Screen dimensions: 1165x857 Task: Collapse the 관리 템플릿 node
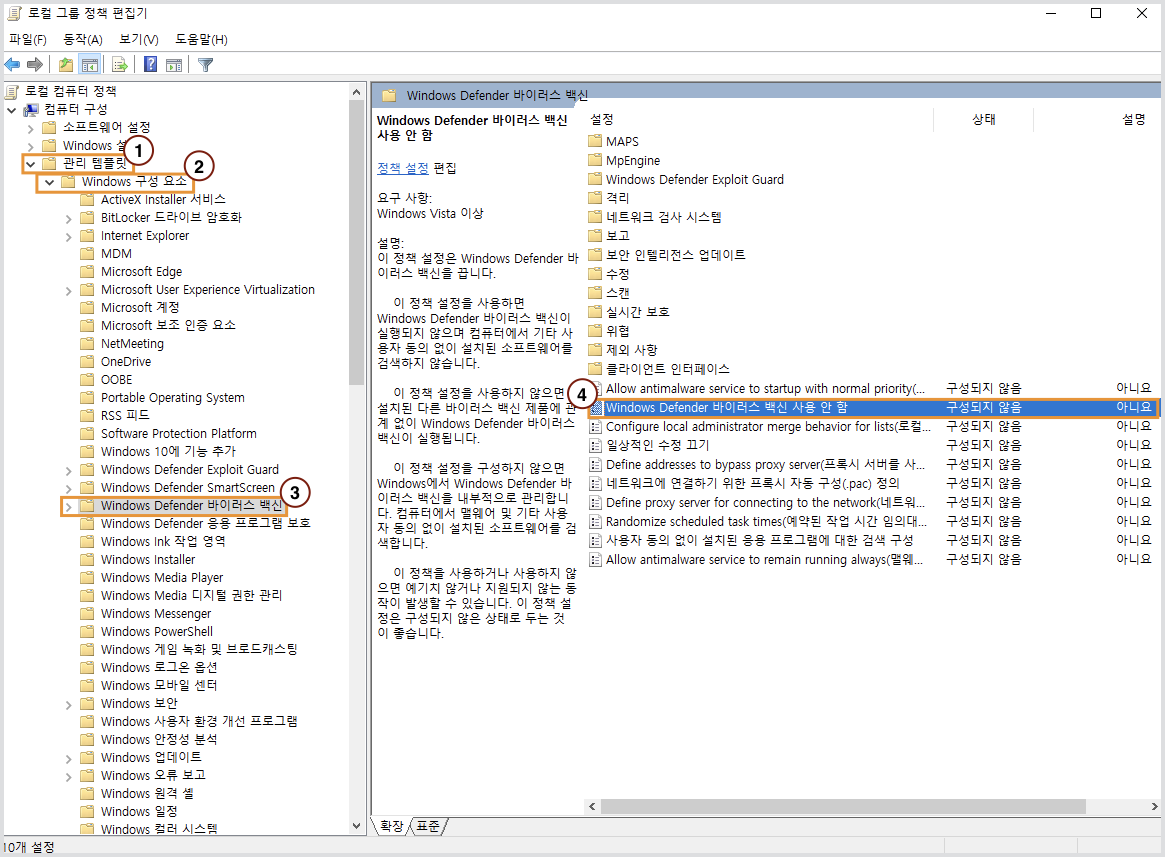(x=30, y=164)
